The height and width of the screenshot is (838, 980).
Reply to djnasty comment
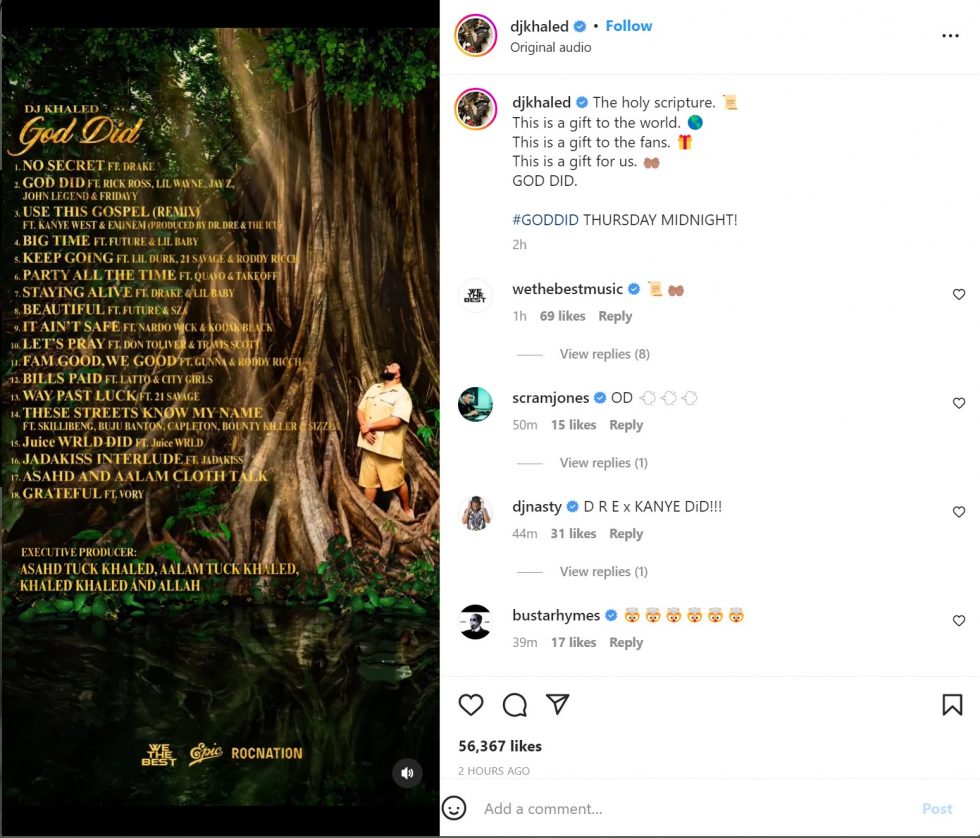coord(626,534)
